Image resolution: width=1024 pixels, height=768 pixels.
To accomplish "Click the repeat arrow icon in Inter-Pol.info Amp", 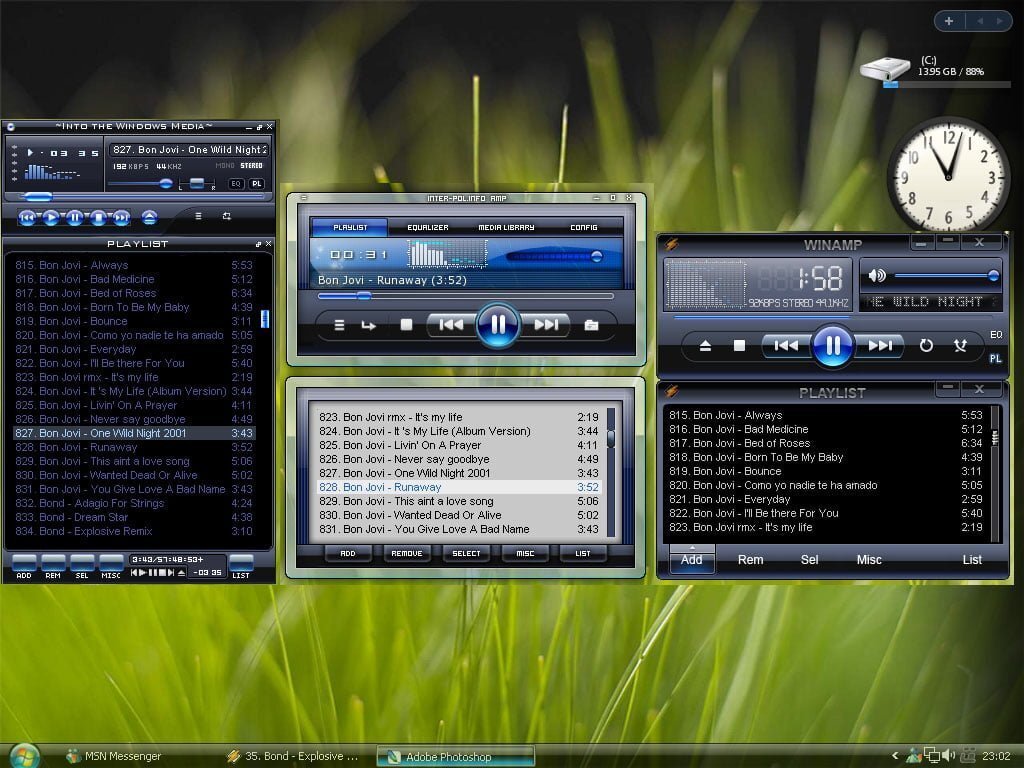I will [x=369, y=325].
